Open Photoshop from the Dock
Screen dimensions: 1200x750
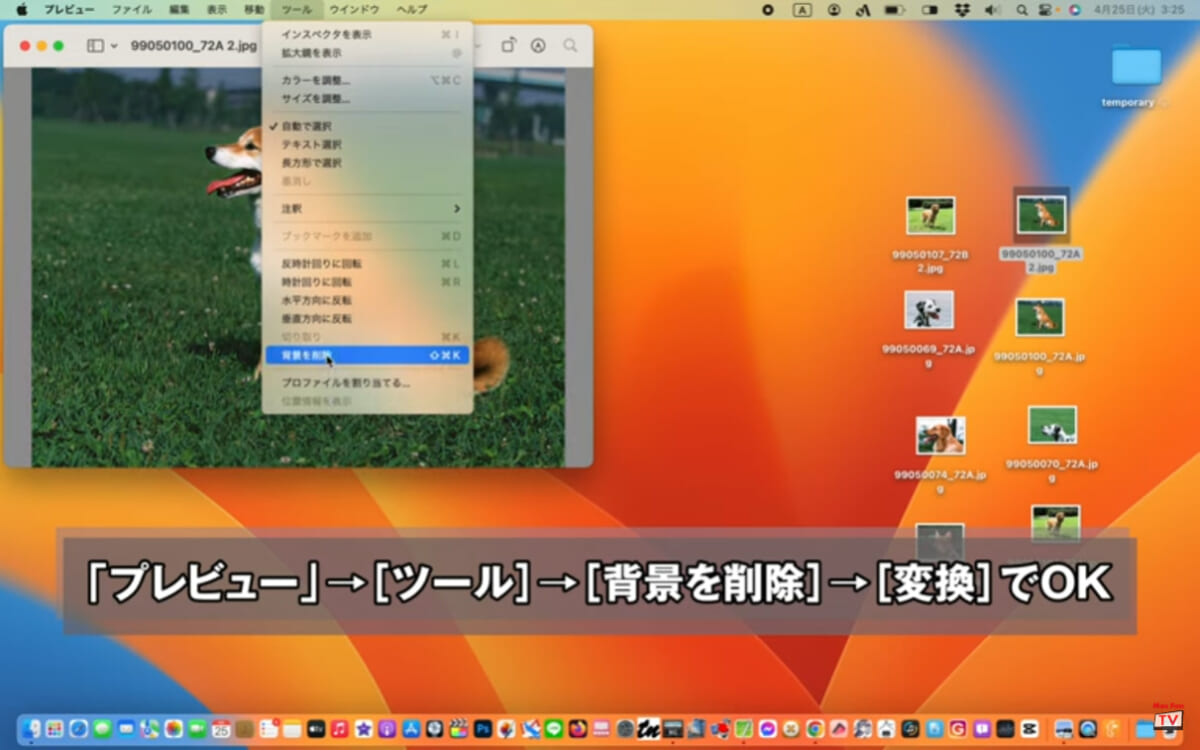[483, 729]
